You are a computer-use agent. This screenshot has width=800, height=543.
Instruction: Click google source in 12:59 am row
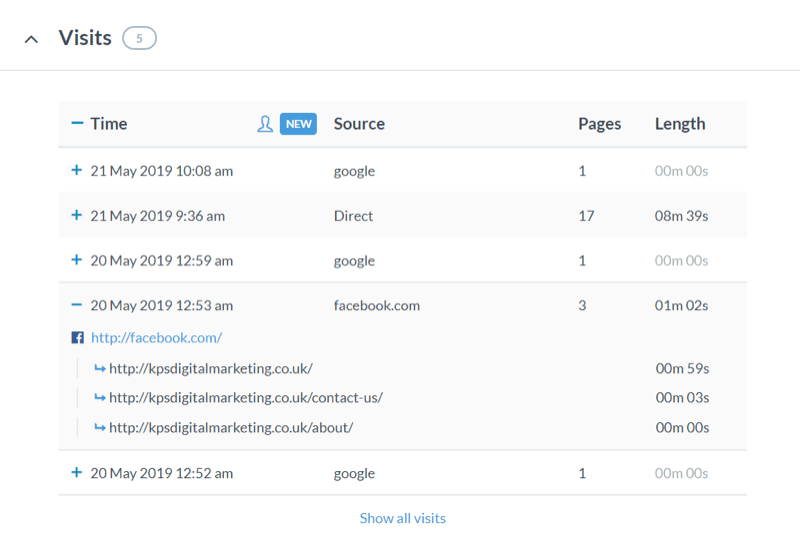pos(354,261)
